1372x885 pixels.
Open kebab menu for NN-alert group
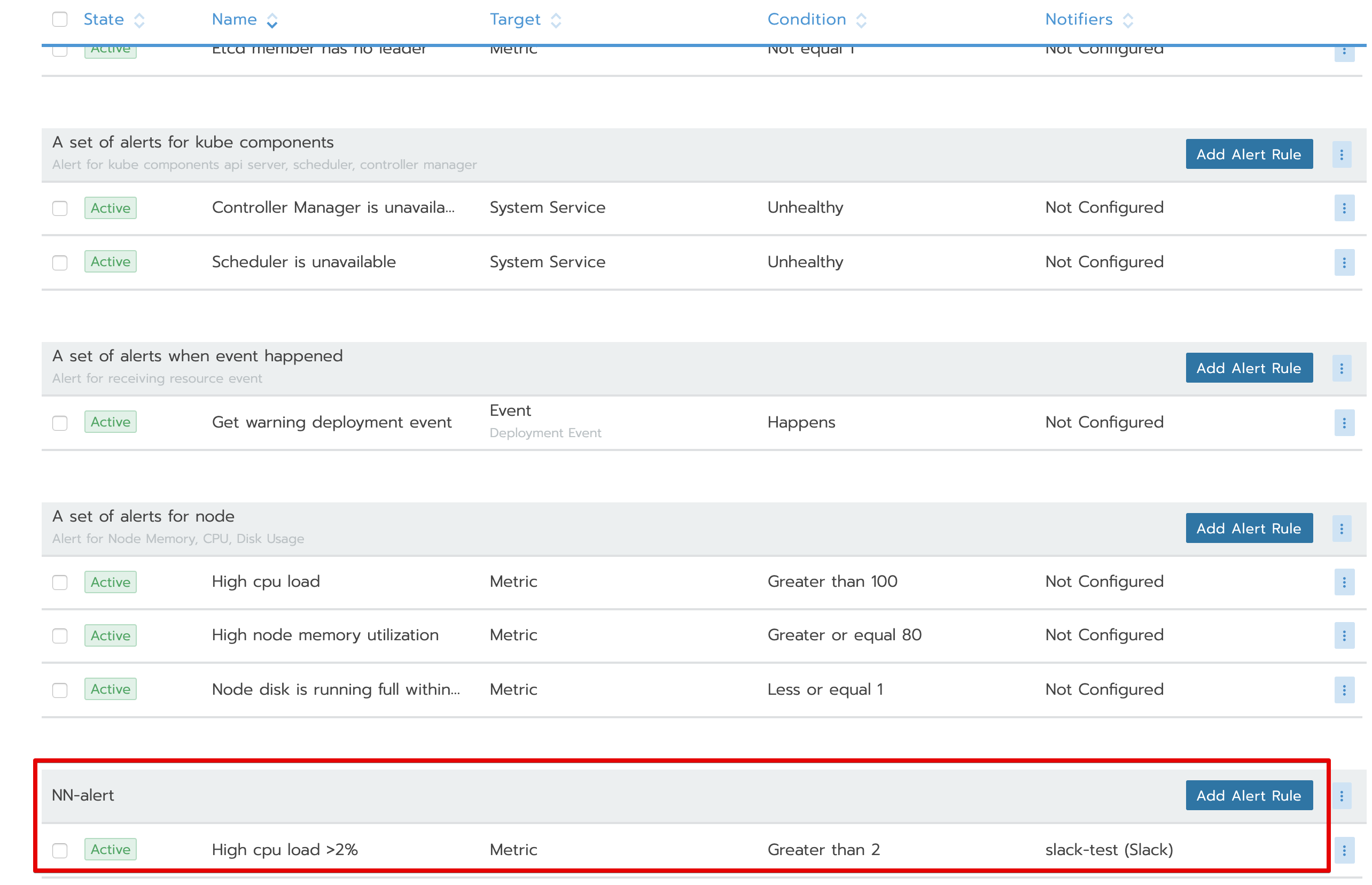point(1341,796)
